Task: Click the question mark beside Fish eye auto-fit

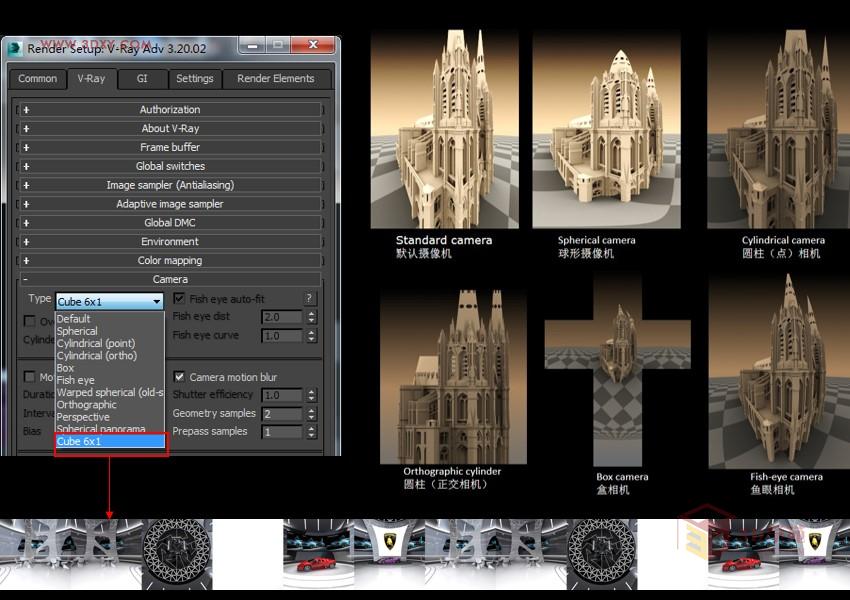Action: [x=310, y=297]
